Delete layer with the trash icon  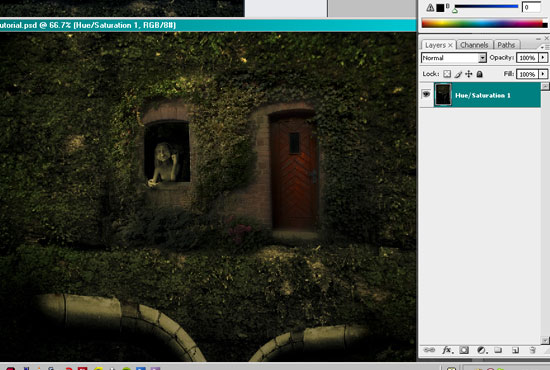click(532, 350)
